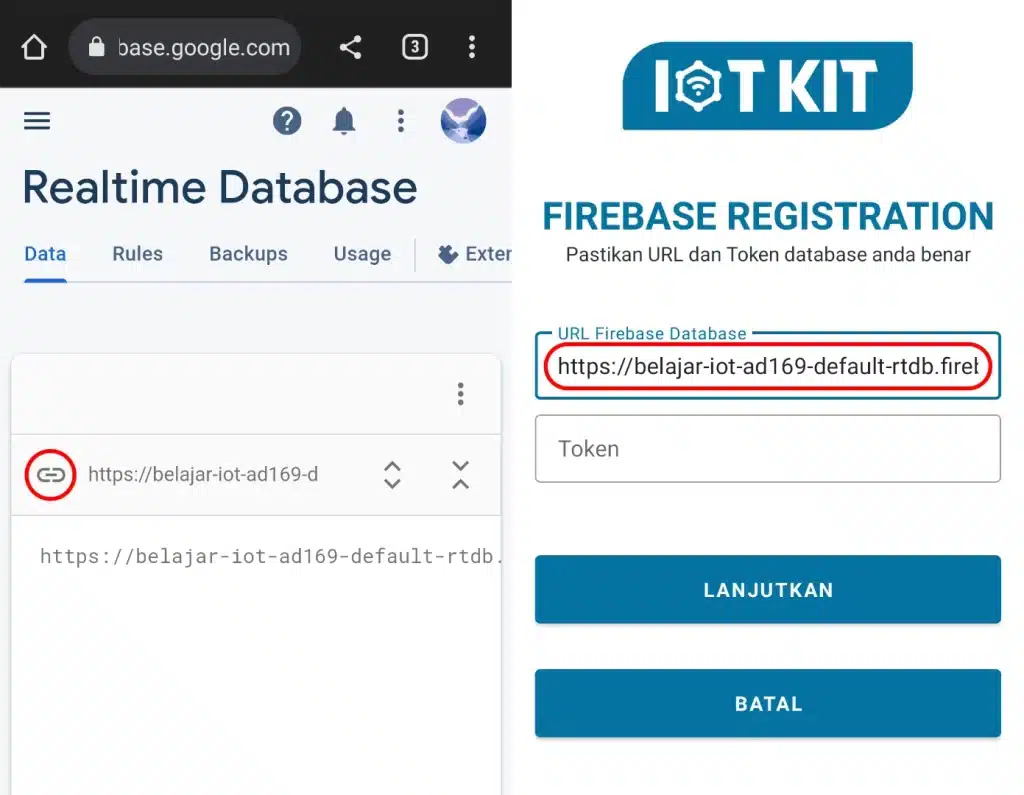Screen dimensions: 1024x795
Task: Switch to the Backups tab
Action: (248, 254)
